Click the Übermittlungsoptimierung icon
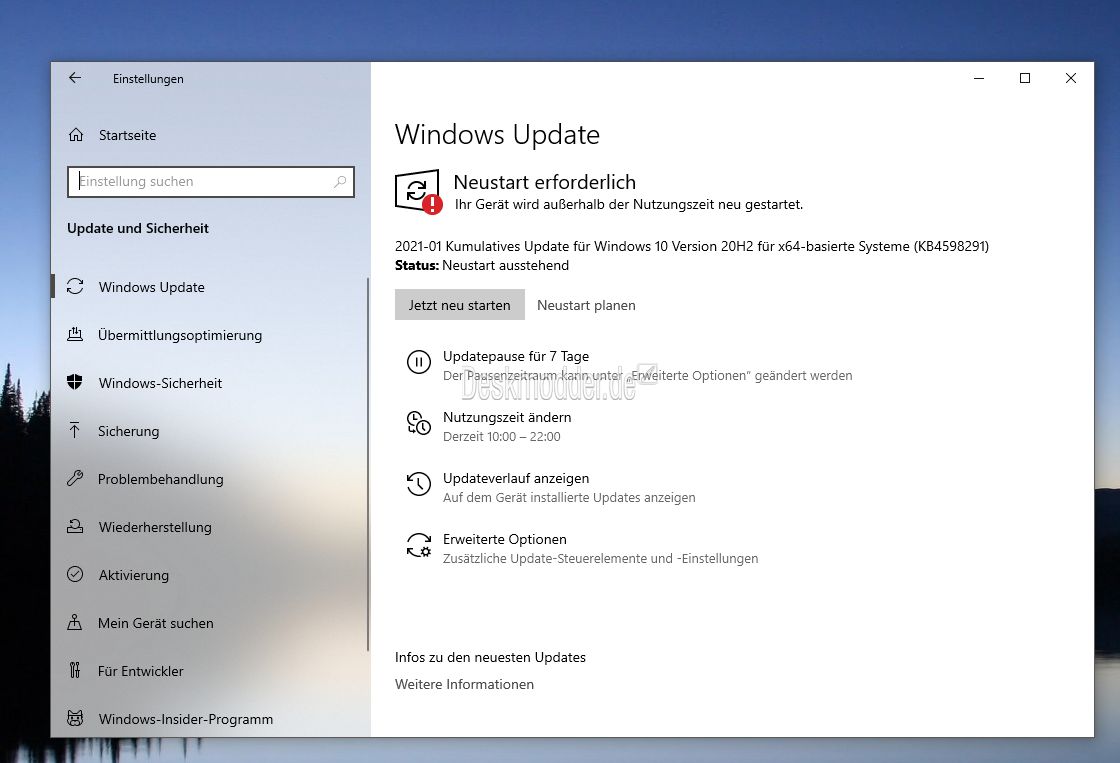 [75, 334]
